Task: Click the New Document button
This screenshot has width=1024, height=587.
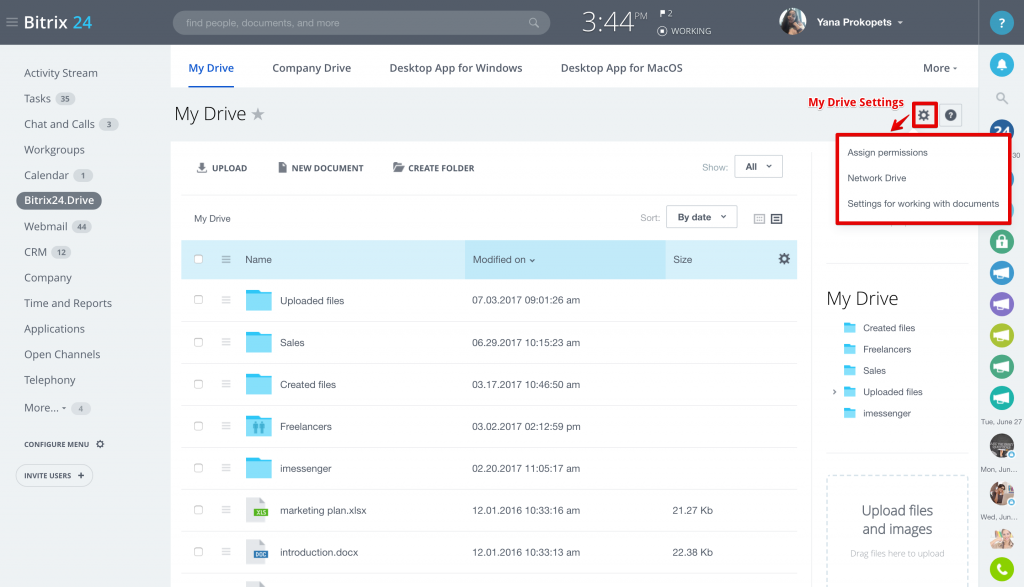Action: point(321,168)
